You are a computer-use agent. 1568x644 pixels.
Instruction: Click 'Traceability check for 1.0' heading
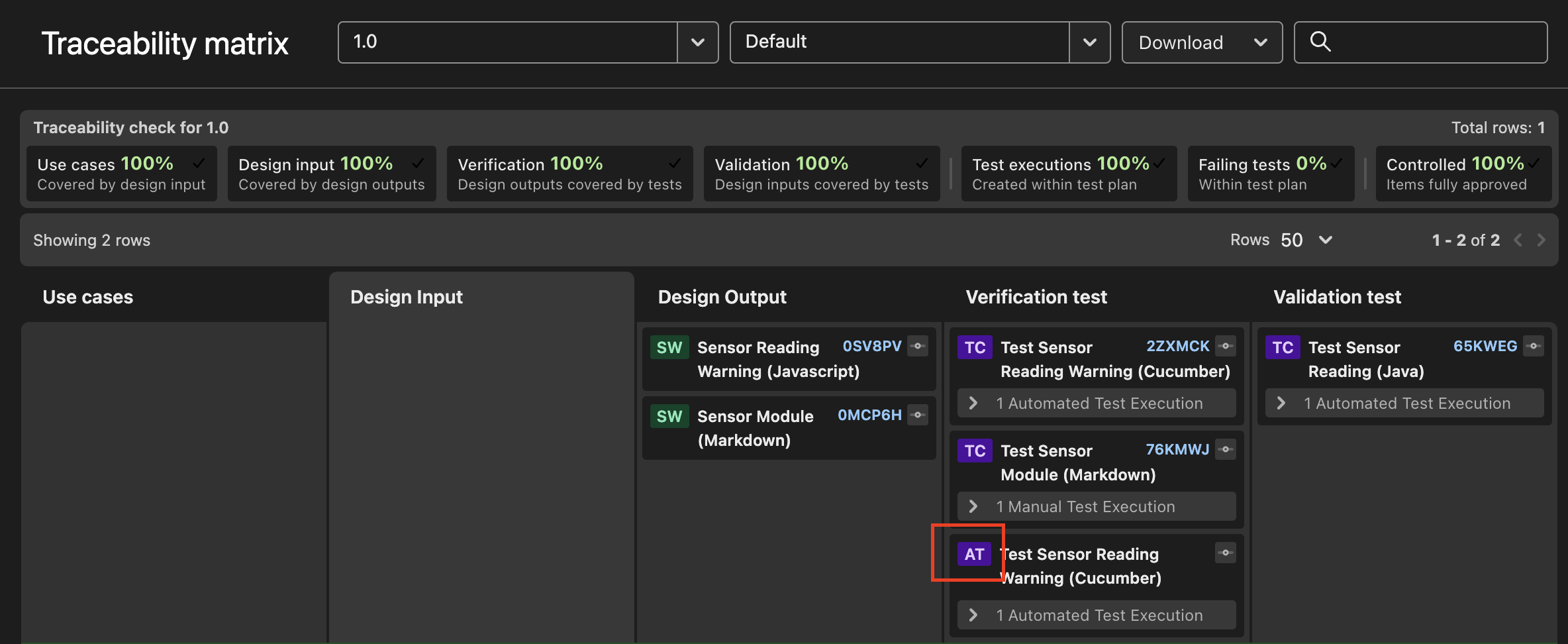point(131,128)
